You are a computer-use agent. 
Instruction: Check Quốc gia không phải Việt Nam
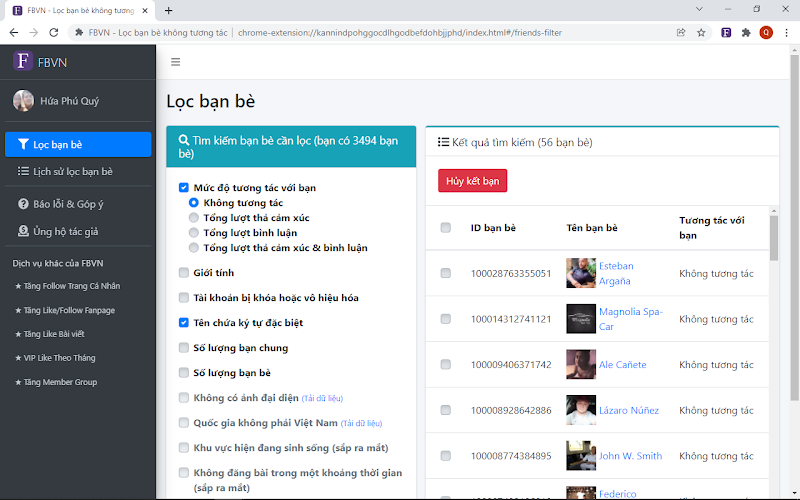coord(184,422)
